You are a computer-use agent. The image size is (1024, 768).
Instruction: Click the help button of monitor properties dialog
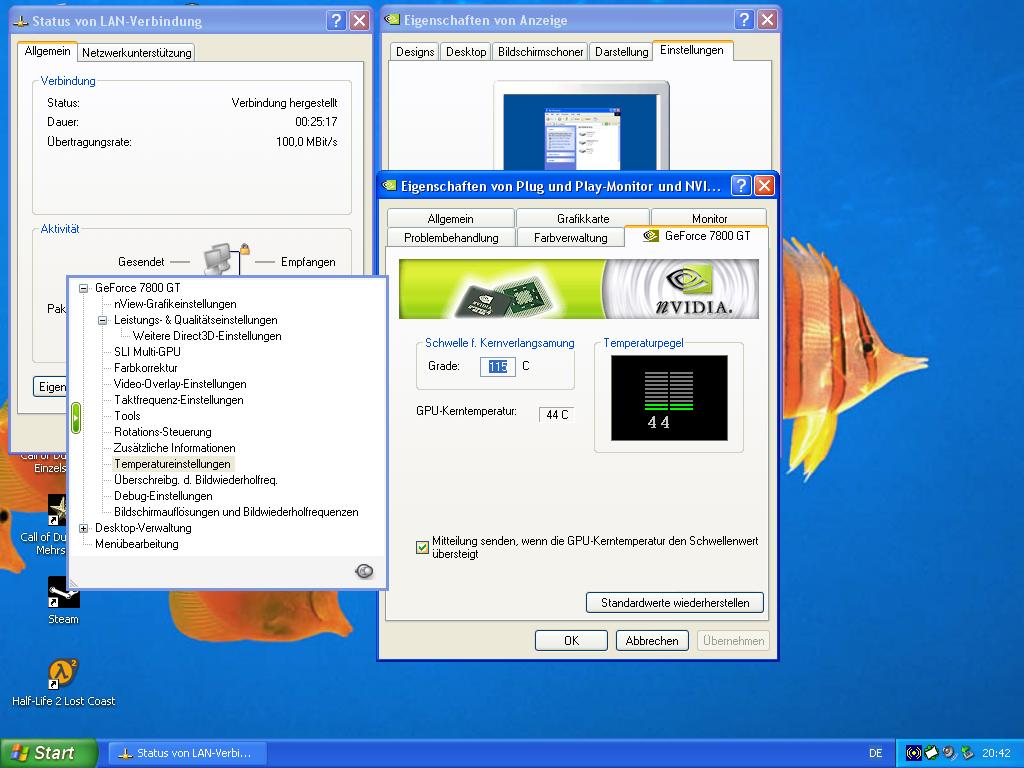(741, 186)
